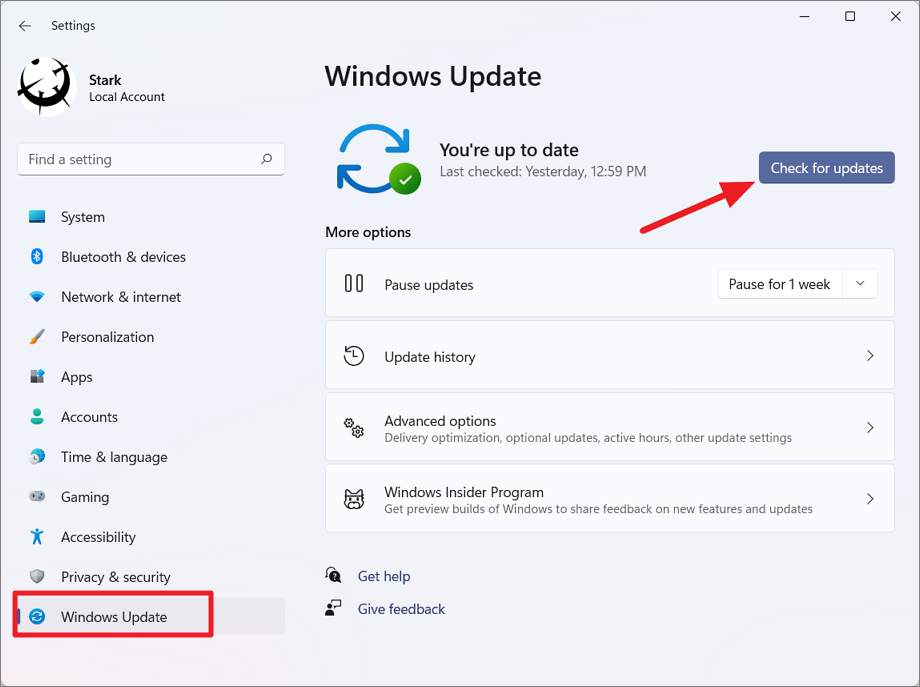Open the Pause for 1 week dropdown
The width and height of the screenshot is (920, 687).
(859, 284)
